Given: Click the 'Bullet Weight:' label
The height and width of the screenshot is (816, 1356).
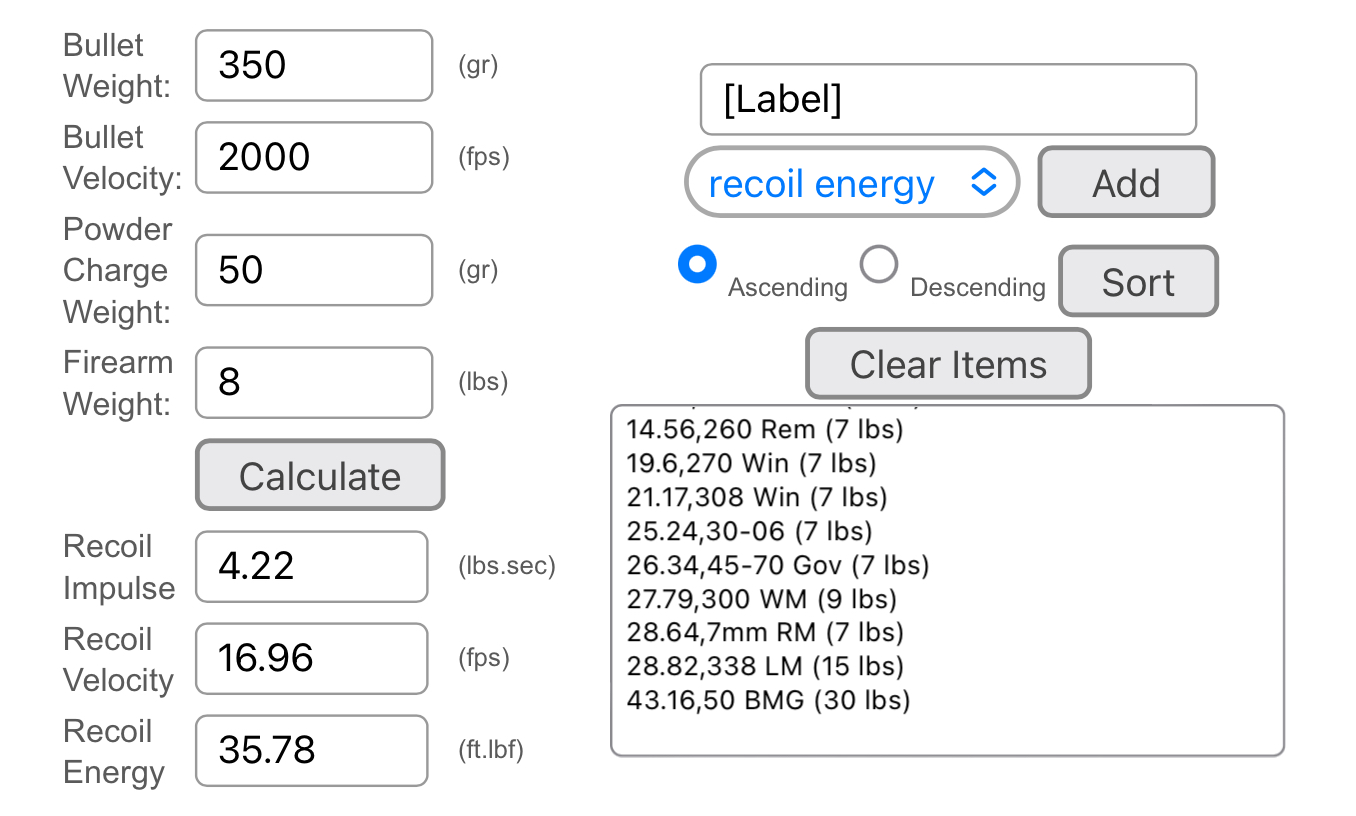Looking at the screenshot, I should point(117,66).
